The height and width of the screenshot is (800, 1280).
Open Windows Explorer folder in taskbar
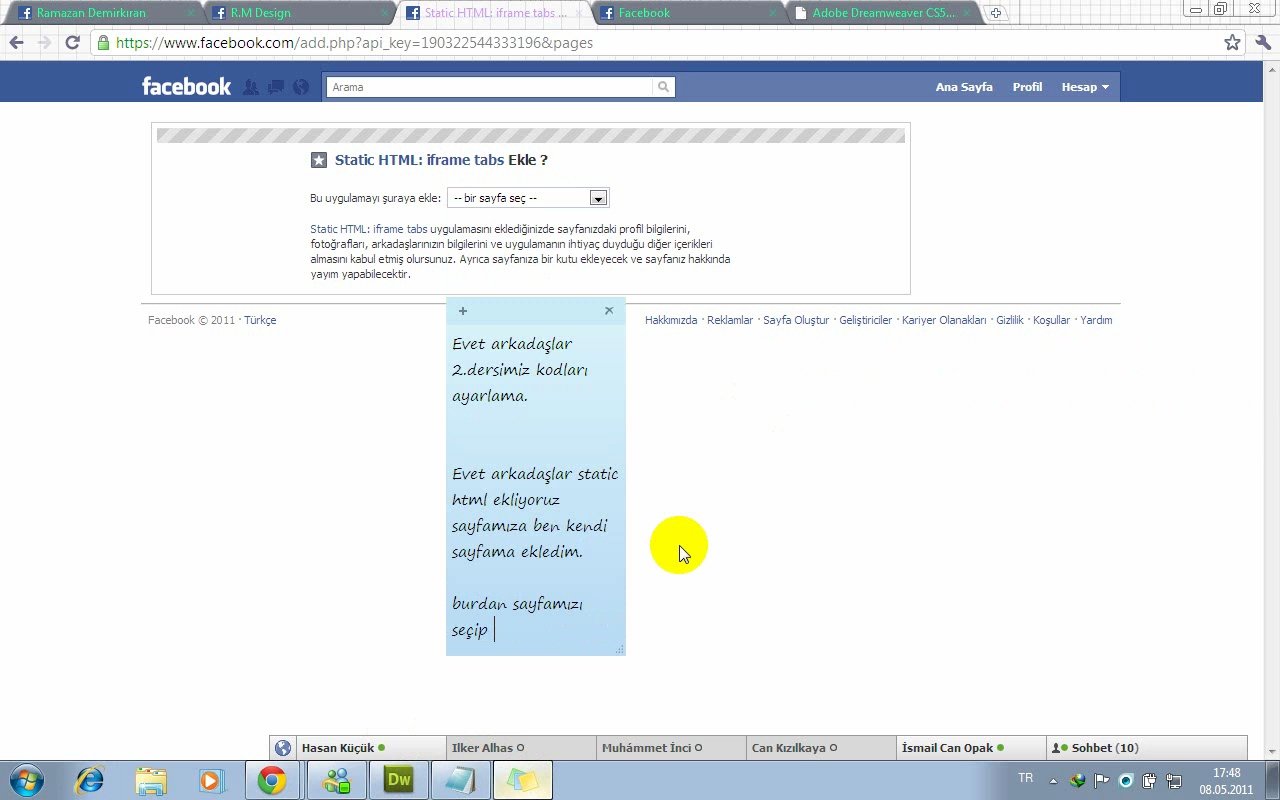point(151,780)
